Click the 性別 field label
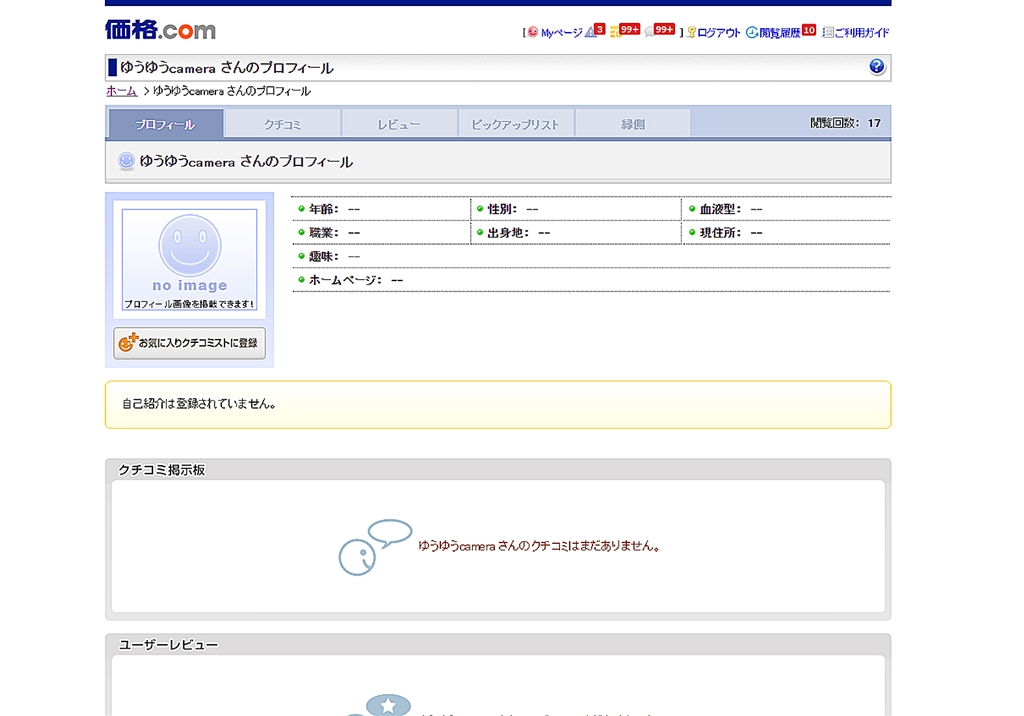Screen dimensions: 1024x716 pyautogui.click(x=502, y=209)
